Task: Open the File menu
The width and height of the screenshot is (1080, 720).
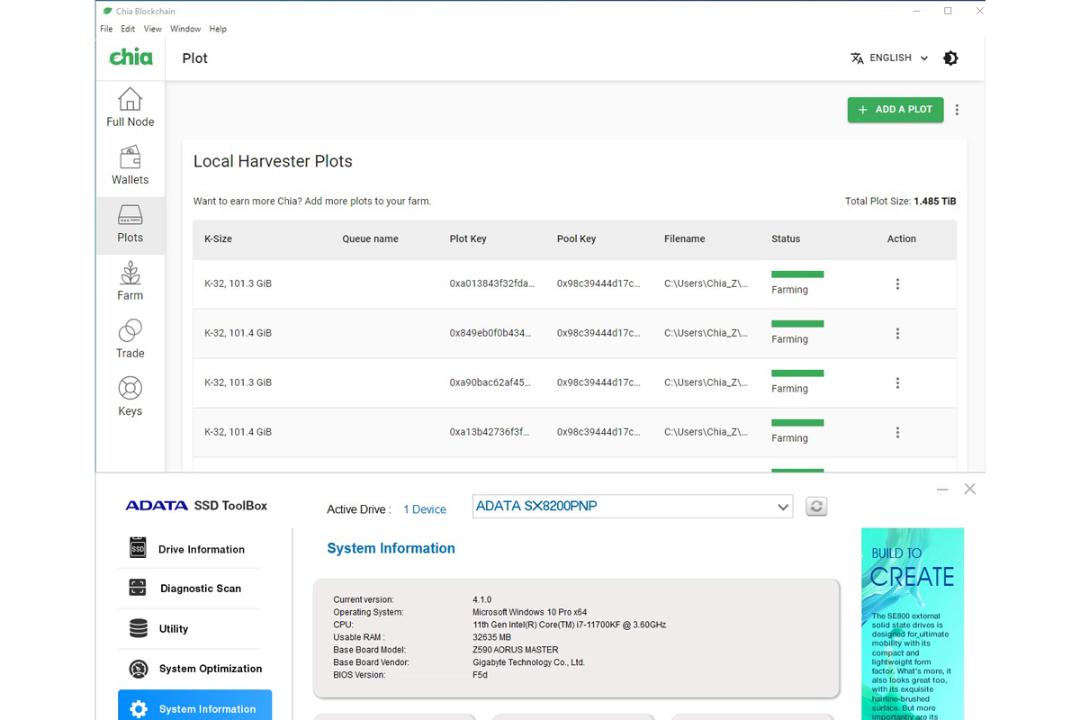Action: point(106,29)
